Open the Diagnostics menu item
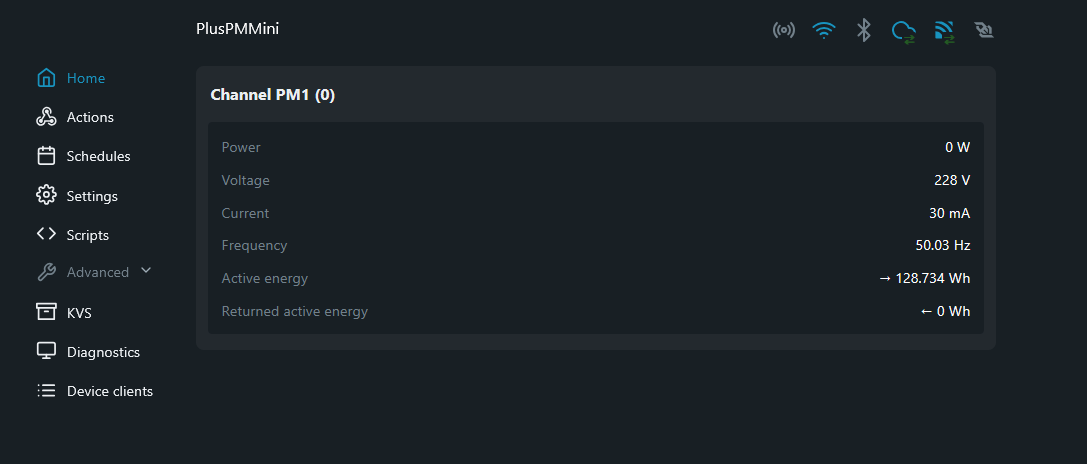Viewport: 1087px width, 464px height. coord(103,352)
